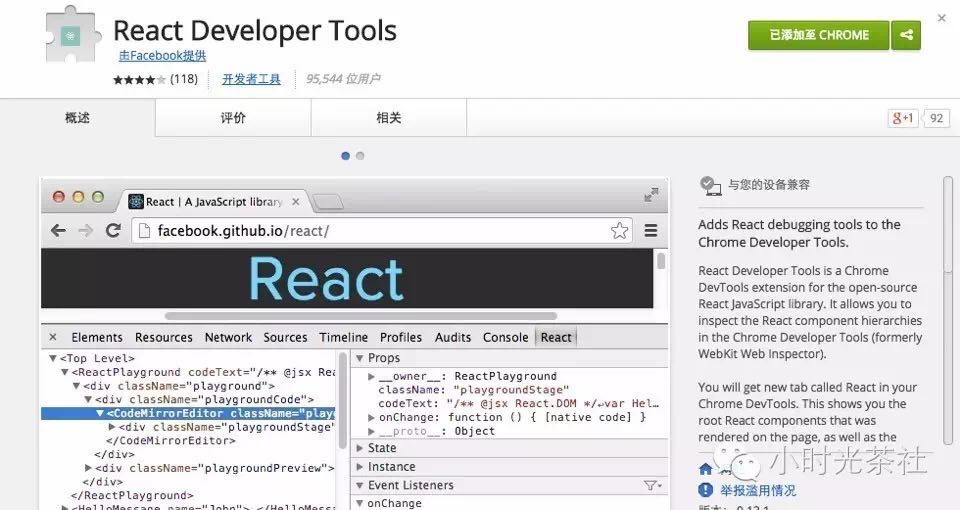Click the page icon in address bar
Viewport: 960px width, 510px height.
(x=144, y=231)
